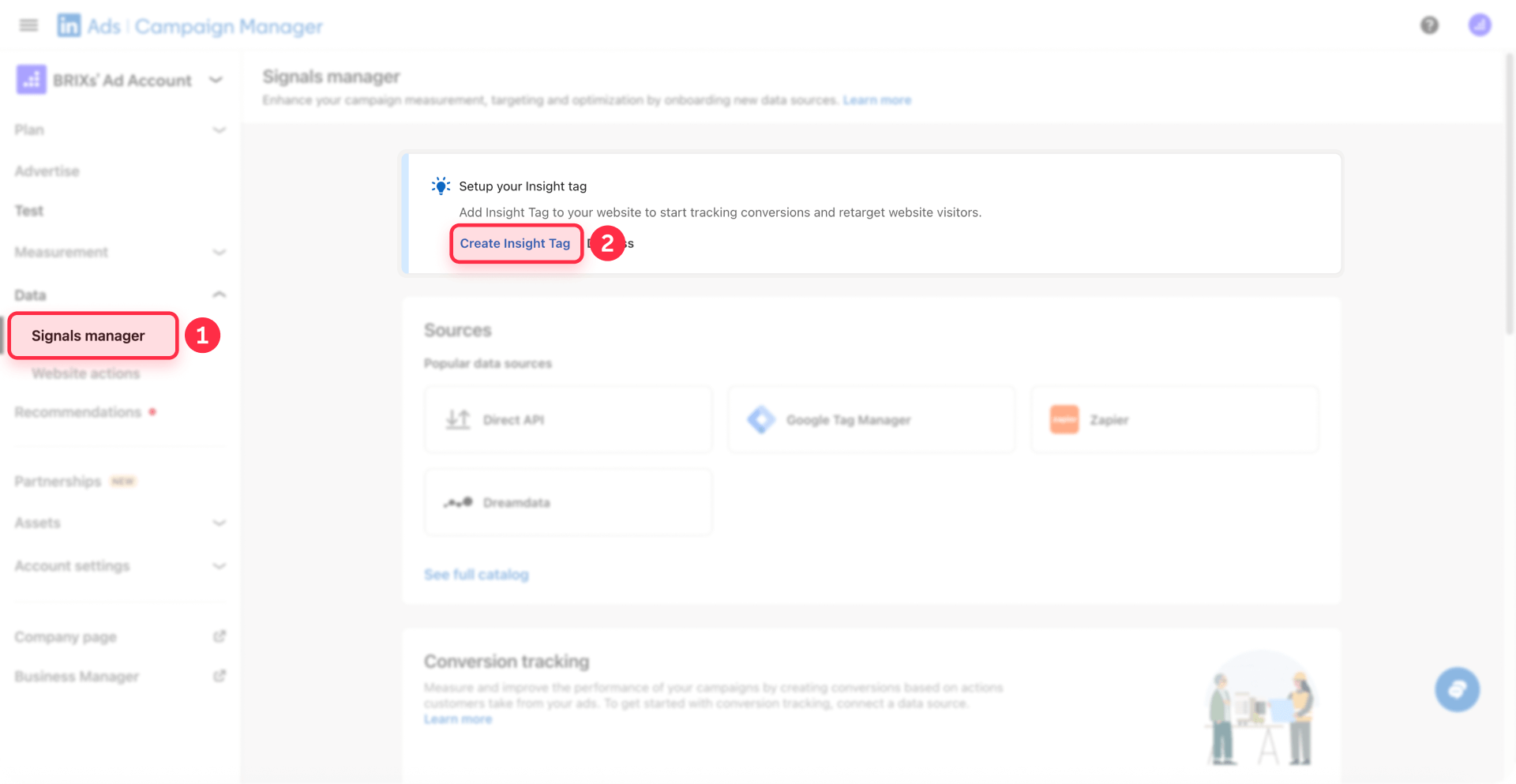This screenshot has height=784, width=1516.
Task: Click the BRIXs' Ad Account external link icon
Action: [x=216, y=80]
